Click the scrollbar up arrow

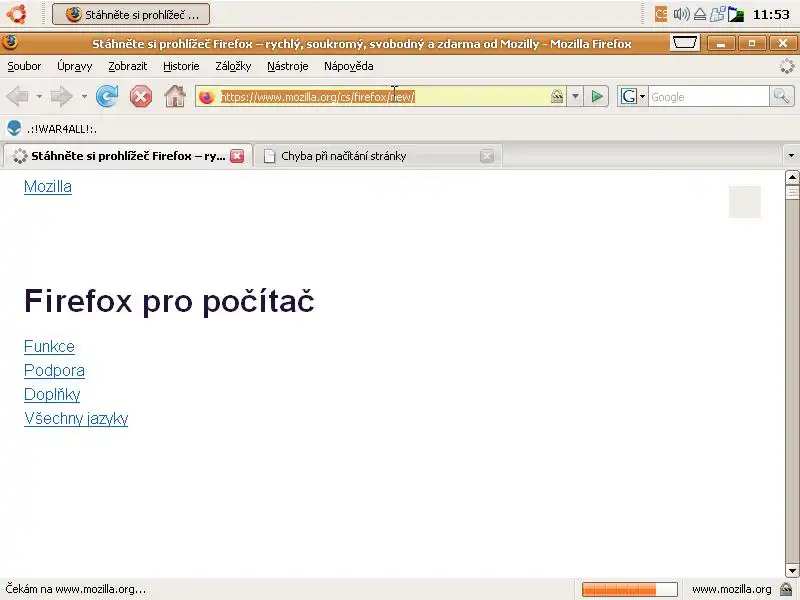[792, 178]
